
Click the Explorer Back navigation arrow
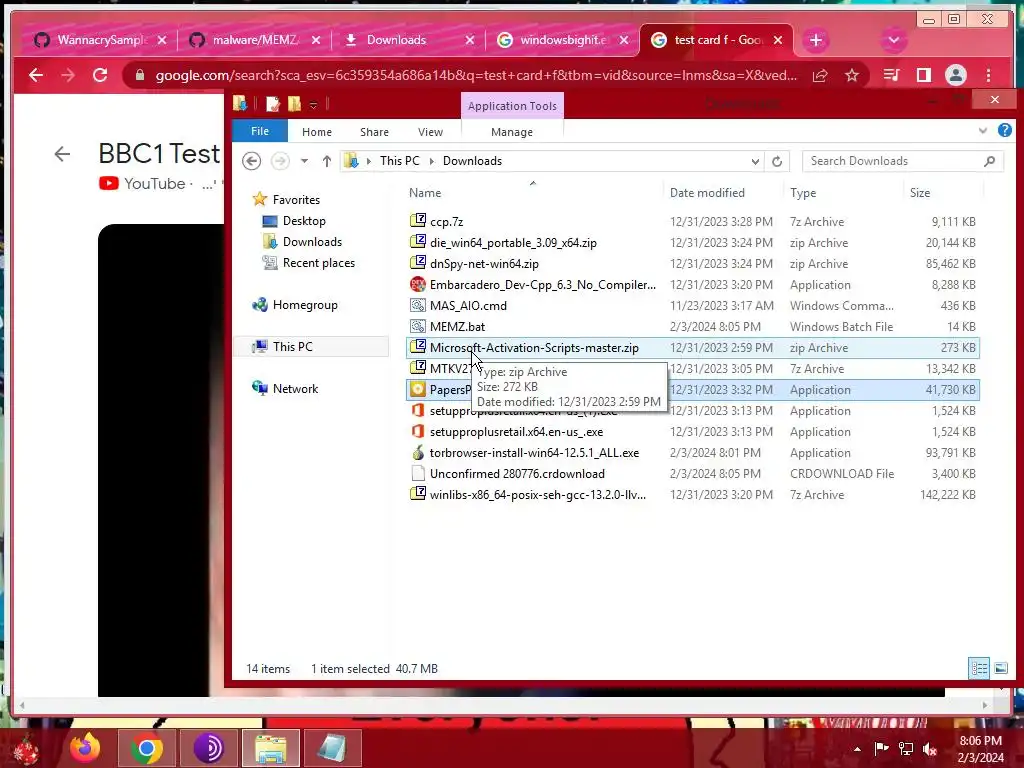[x=251, y=161]
